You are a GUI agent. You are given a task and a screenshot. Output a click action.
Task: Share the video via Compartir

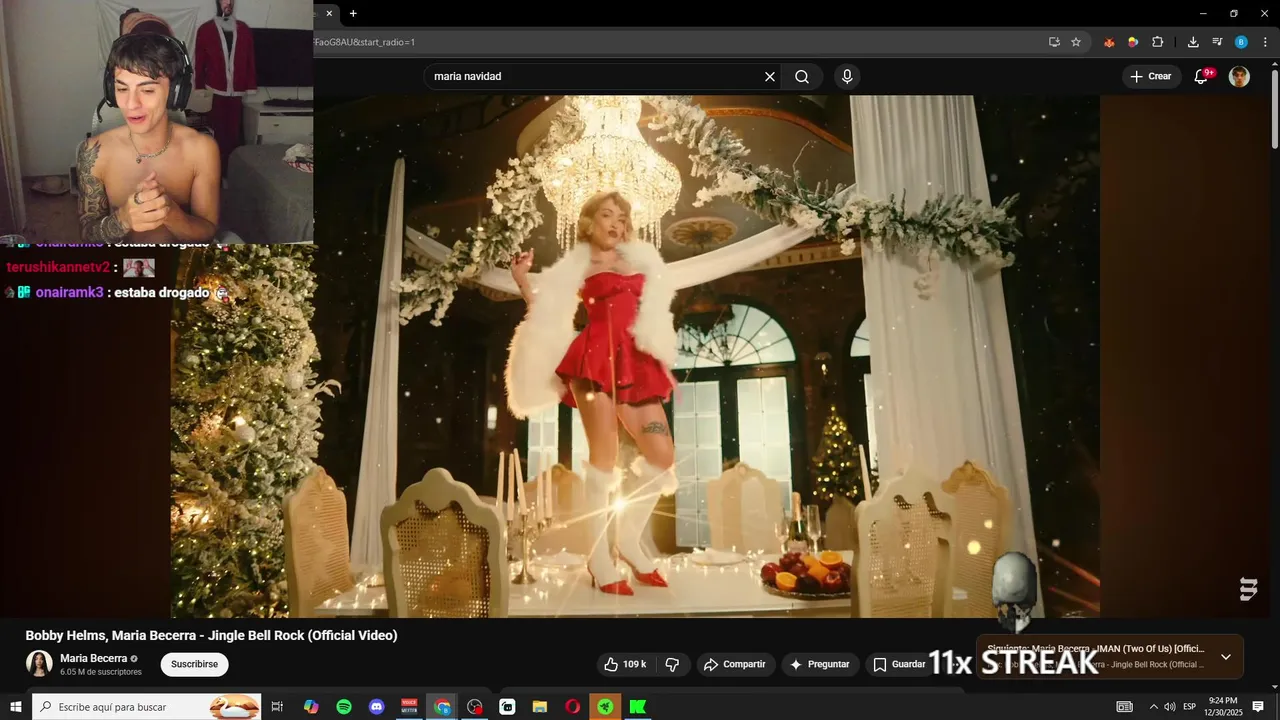(x=735, y=664)
